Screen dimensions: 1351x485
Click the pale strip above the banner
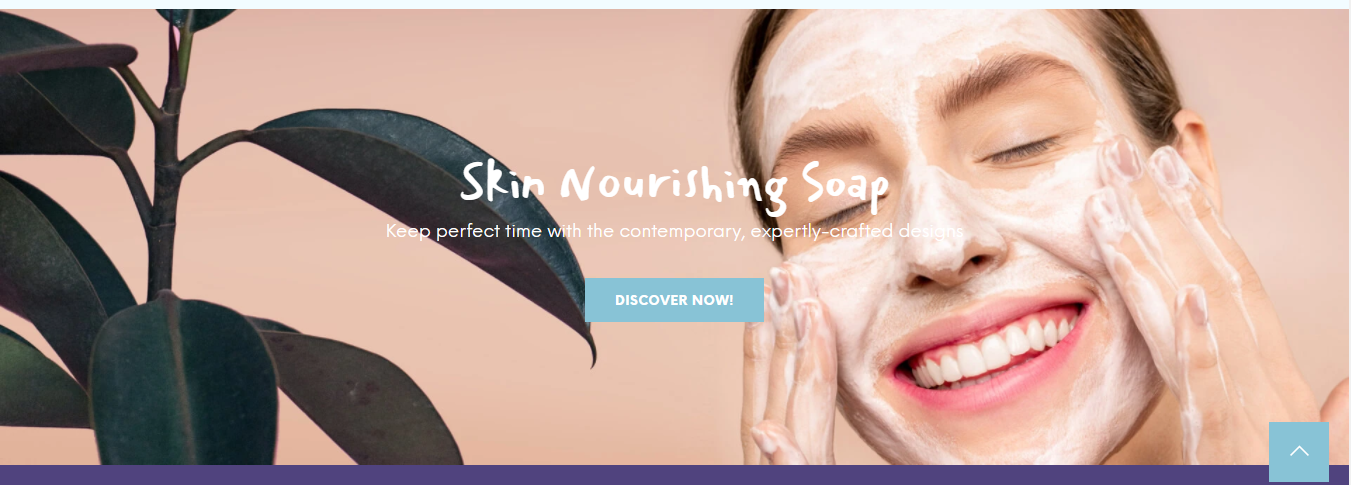pyautogui.click(x=675, y=4)
